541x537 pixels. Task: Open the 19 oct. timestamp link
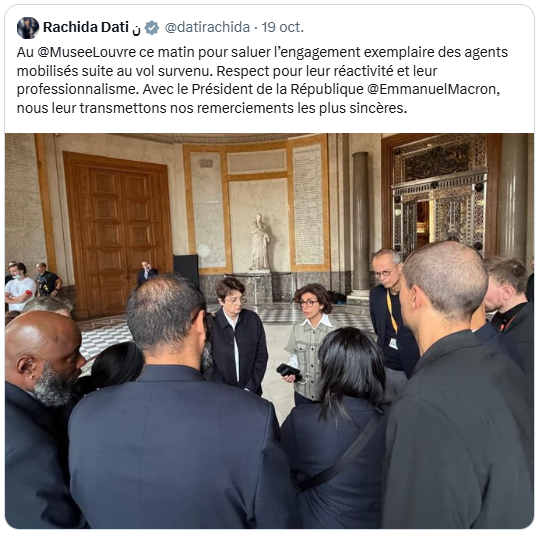point(283,27)
